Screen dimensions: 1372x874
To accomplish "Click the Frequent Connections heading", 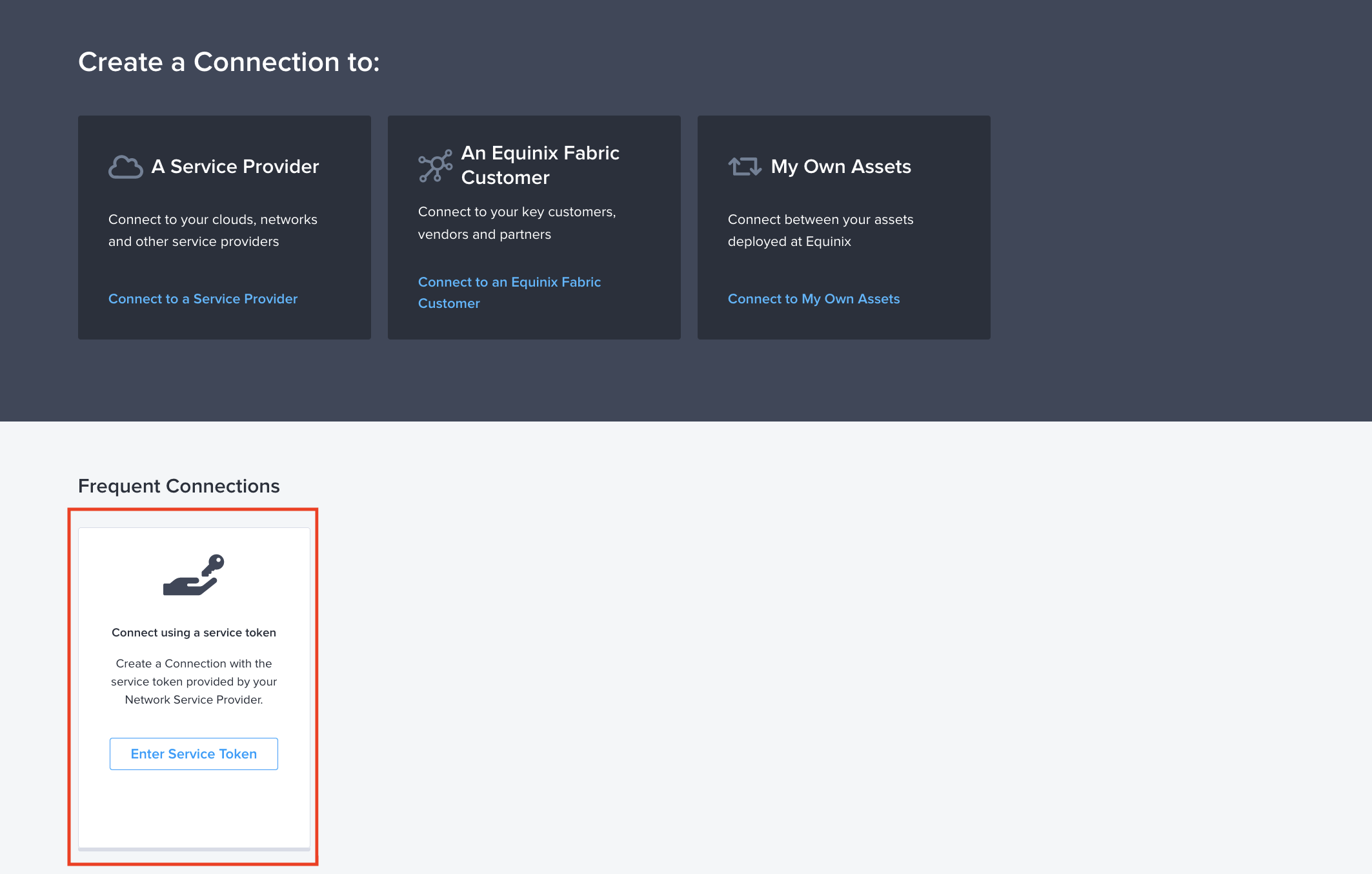I will pyautogui.click(x=179, y=486).
